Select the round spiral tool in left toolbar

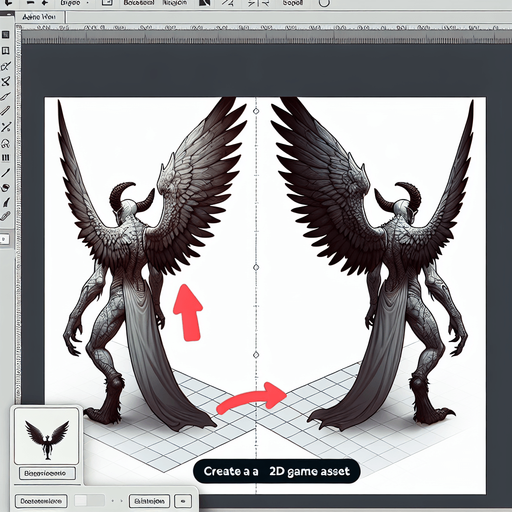pos(6,143)
